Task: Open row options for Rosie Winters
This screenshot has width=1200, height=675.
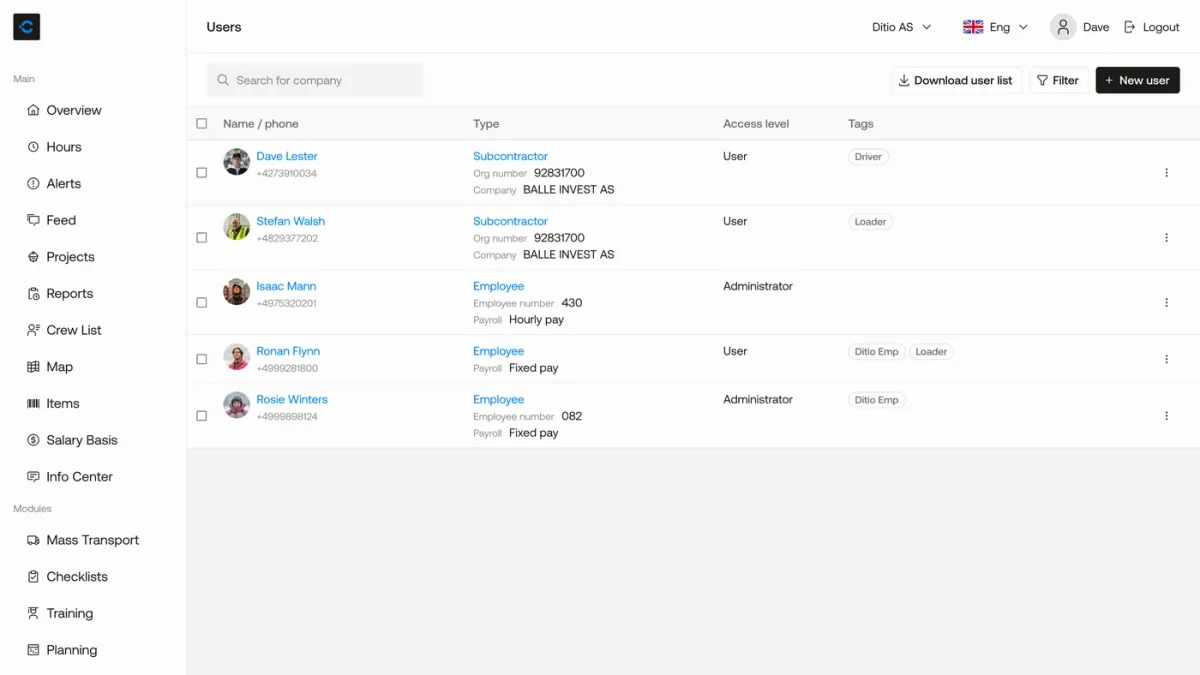Action: coord(1166,416)
